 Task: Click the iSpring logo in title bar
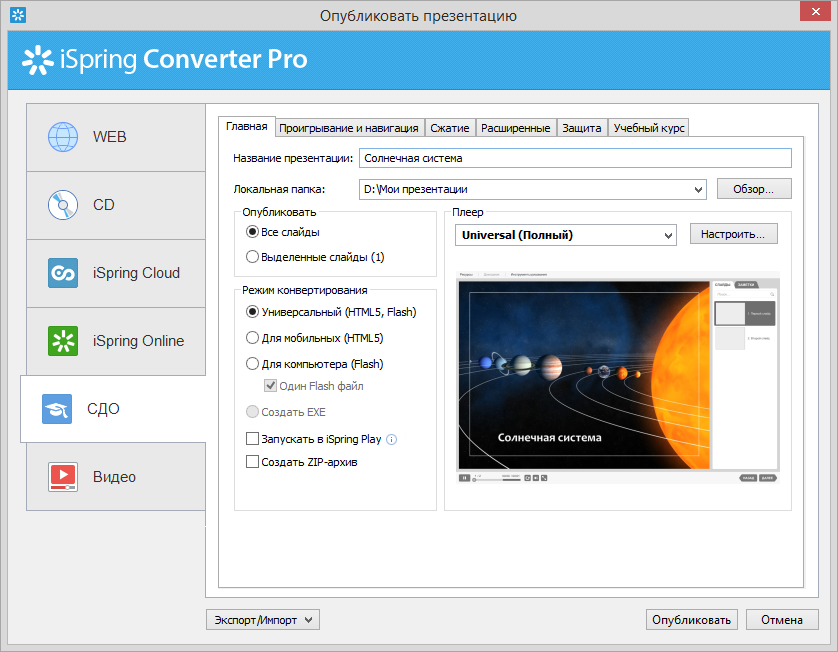(x=18, y=15)
